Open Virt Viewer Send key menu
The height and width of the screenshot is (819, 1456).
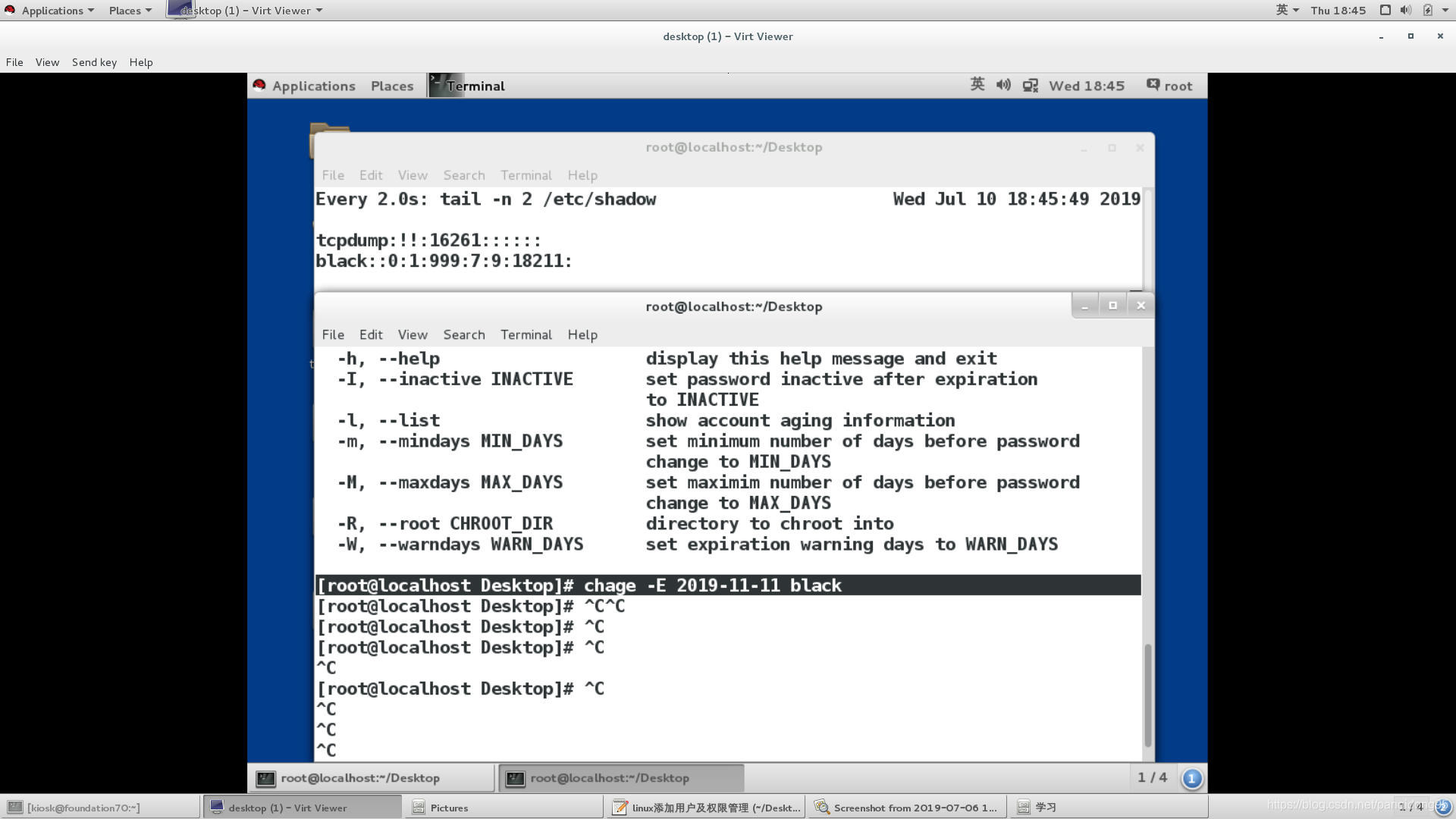click(x=94, y=62)
